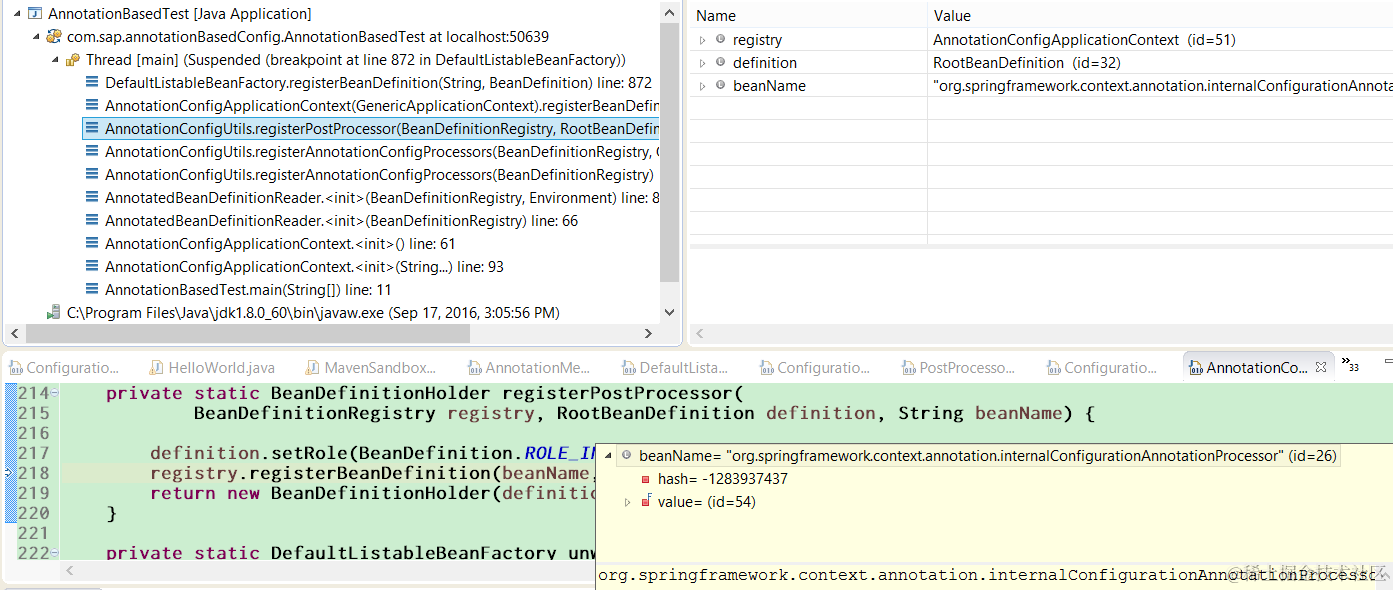Click the Debug view horizontal scrollbar left arrow
Image resolution: width=1393 pixels, height=590 pixels.
12,334
